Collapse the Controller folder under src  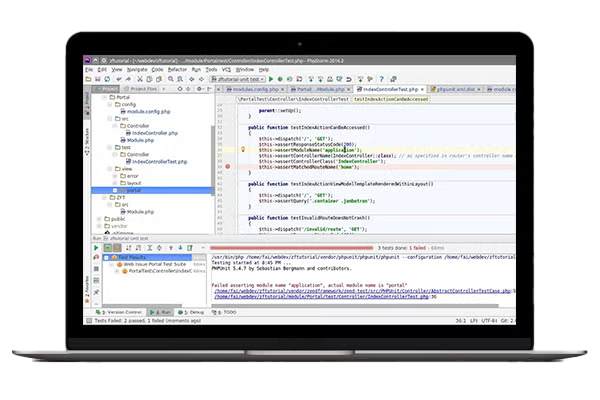(x=113, y=125)
